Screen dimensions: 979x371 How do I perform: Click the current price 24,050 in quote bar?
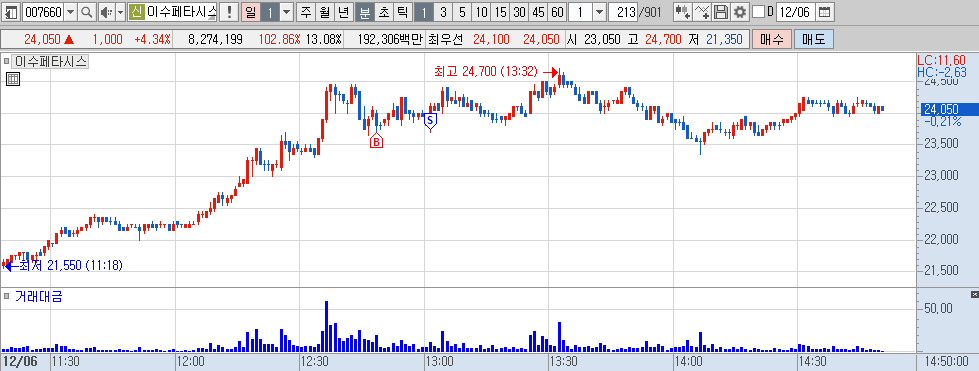point(42,39)
